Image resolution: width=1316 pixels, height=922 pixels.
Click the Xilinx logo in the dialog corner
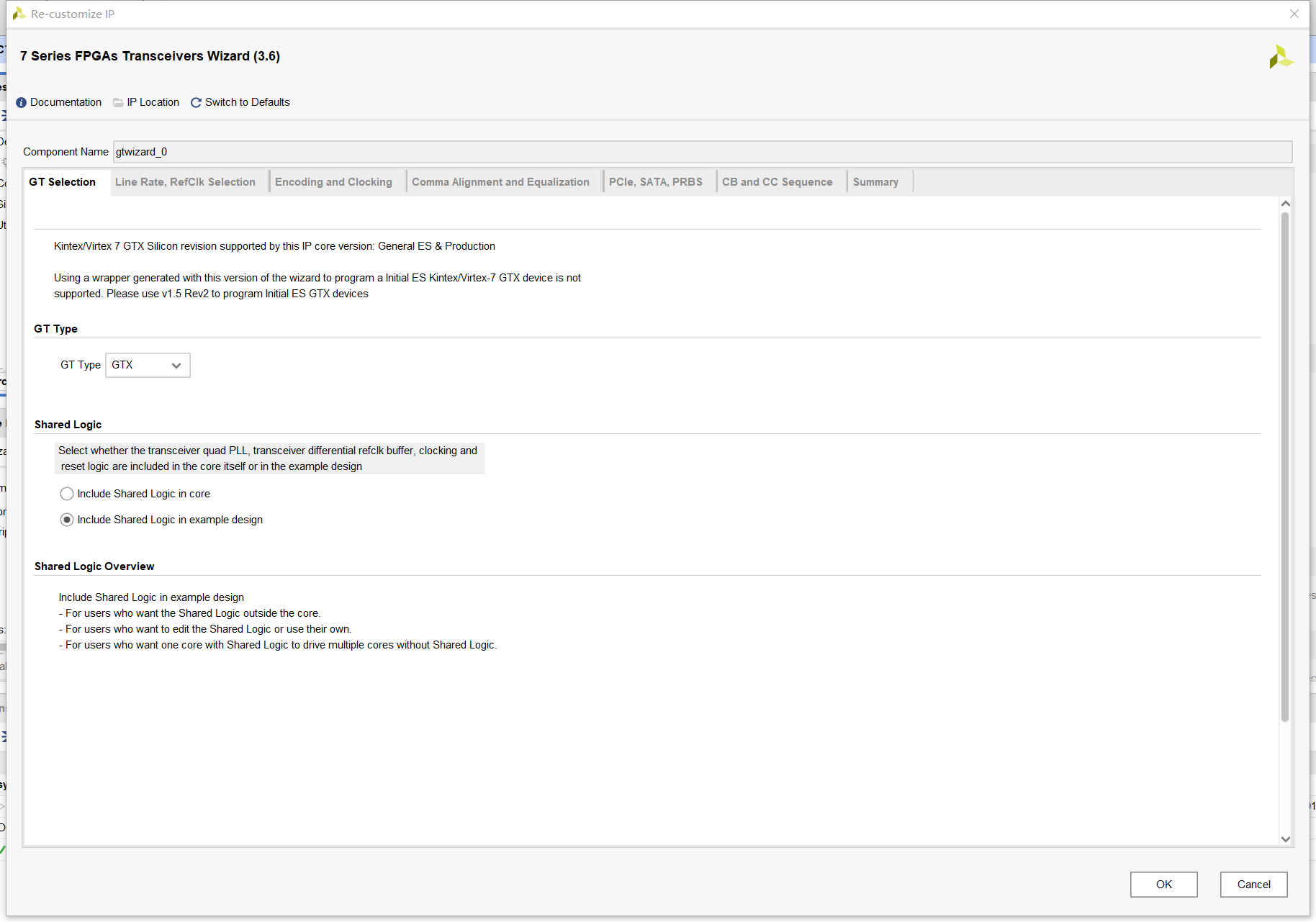coord(1281,57)
